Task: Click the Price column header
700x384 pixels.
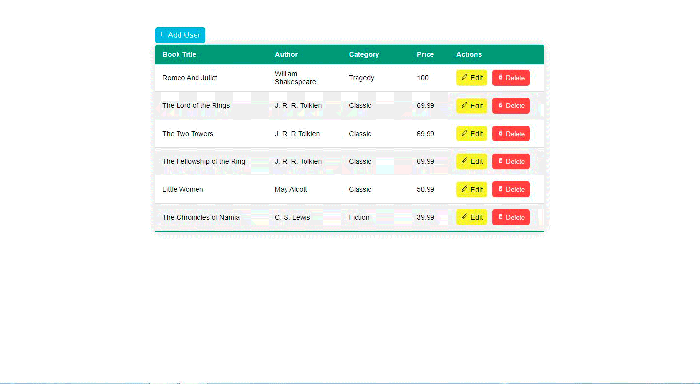Action: (x=425, y=54)
